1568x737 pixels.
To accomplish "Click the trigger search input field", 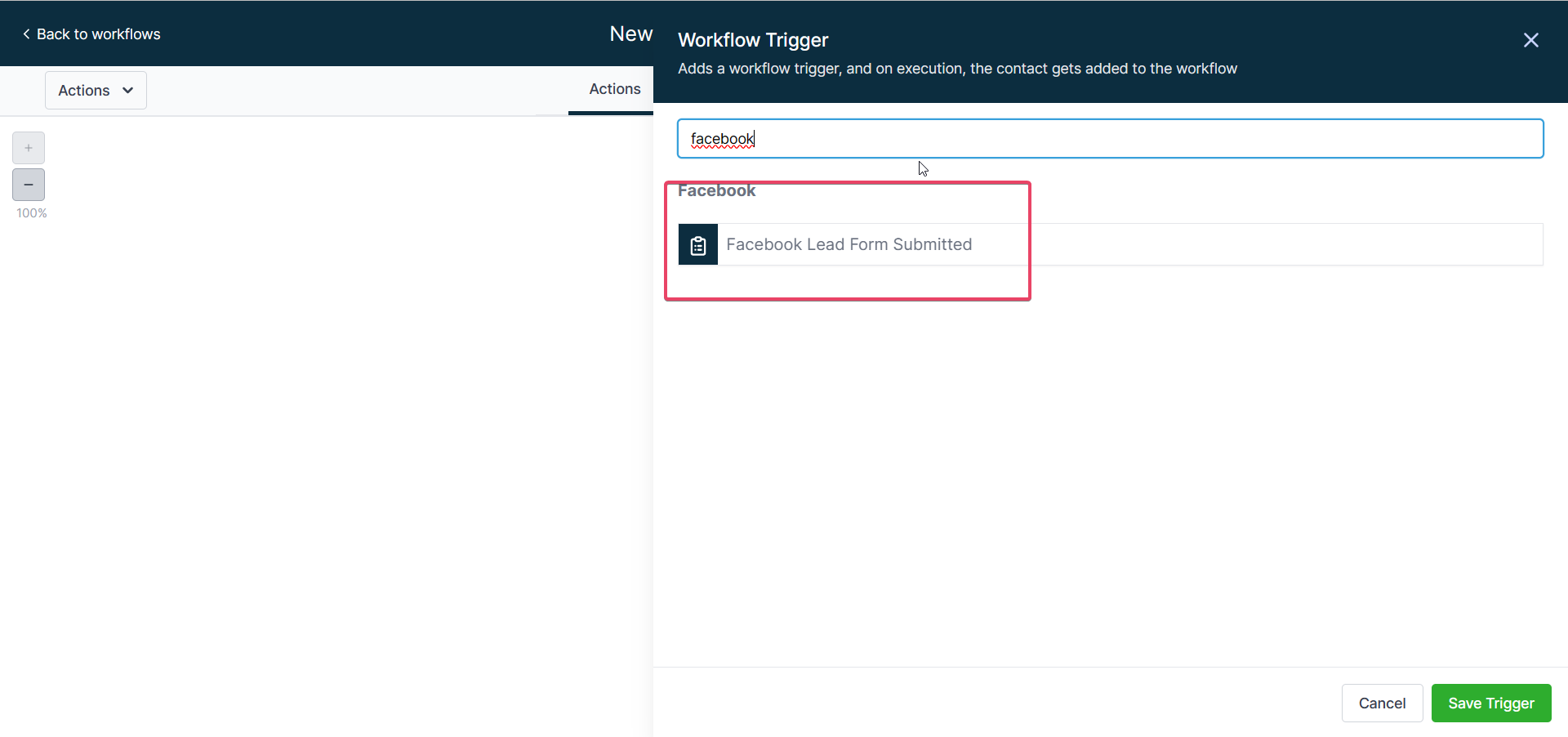I will (1110, 138).
